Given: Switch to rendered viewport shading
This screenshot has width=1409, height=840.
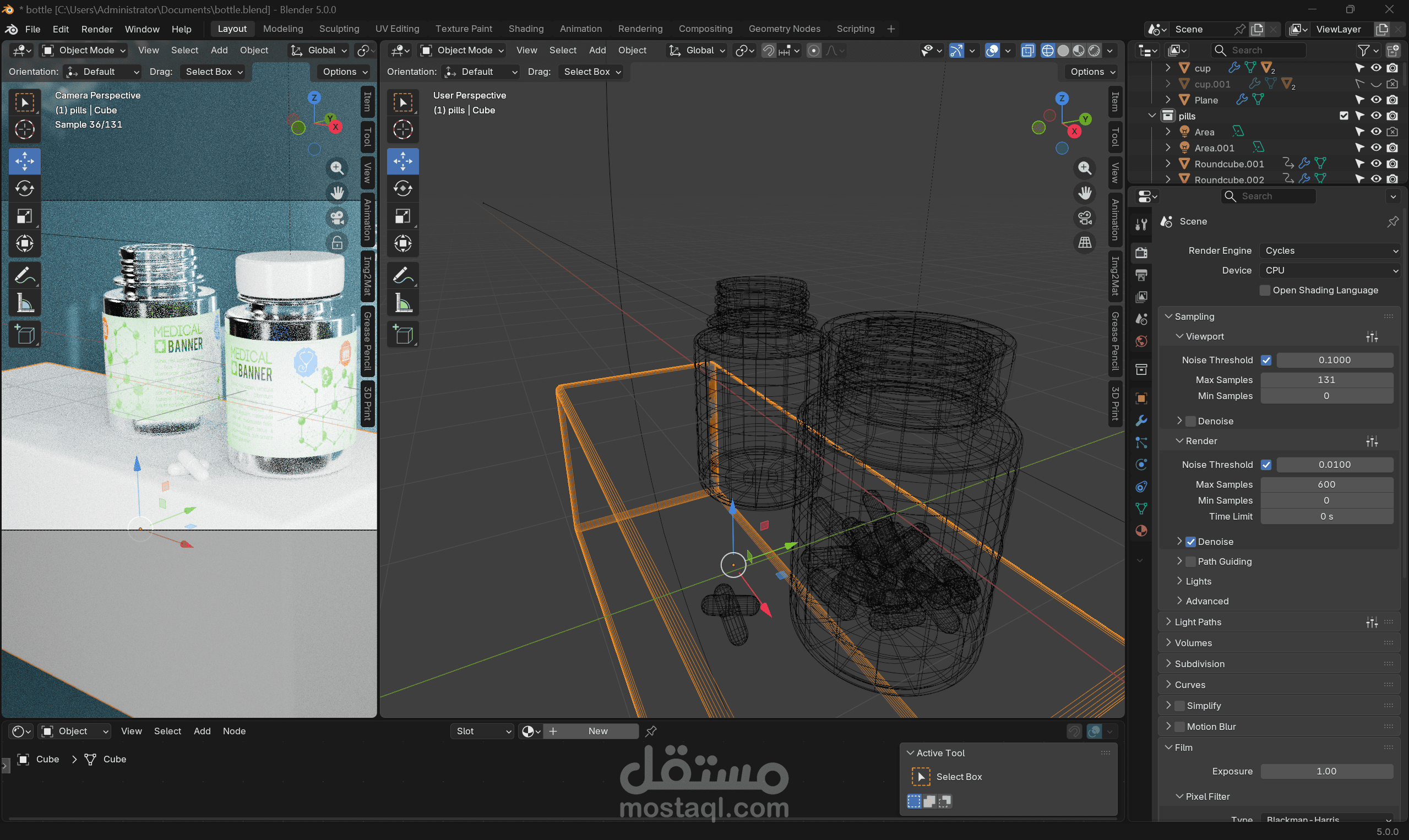Looking at the screenshot, I should 1094,51.
